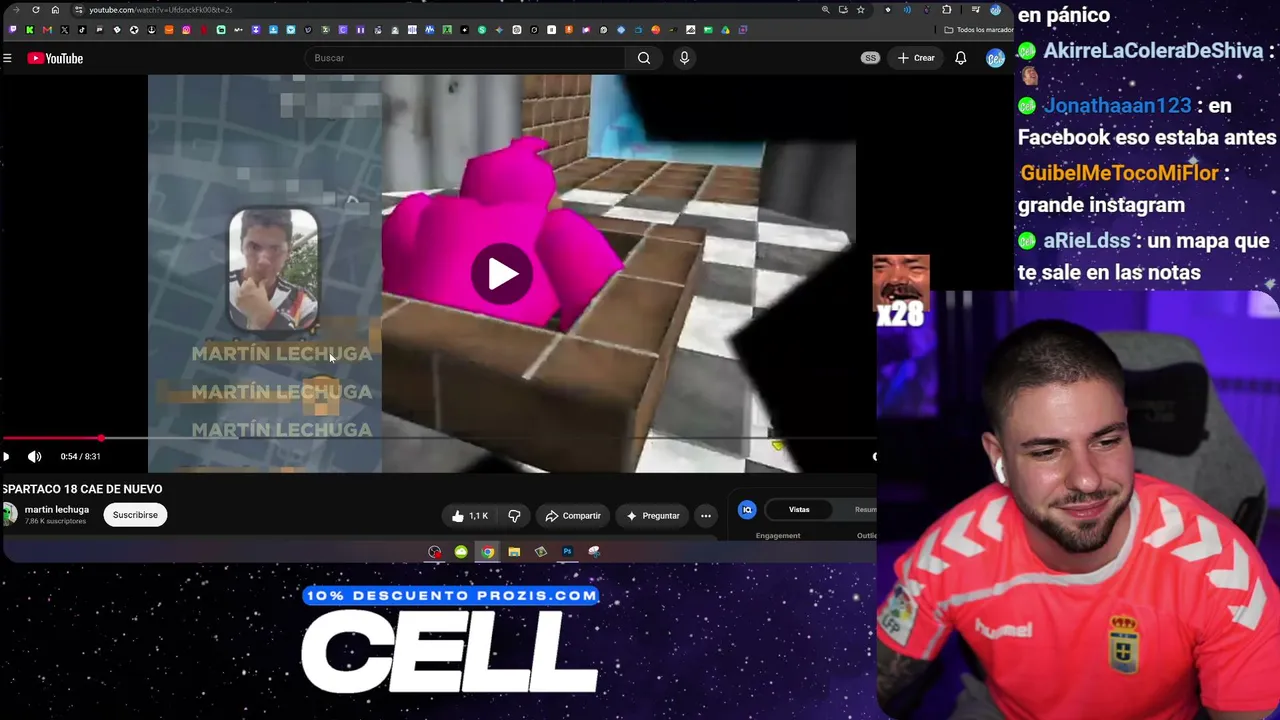Image resolution: width=1280 pixels, height=720 pixels.
Task: Mute the video with the speaker icon
Action: [x=35, y=457]
